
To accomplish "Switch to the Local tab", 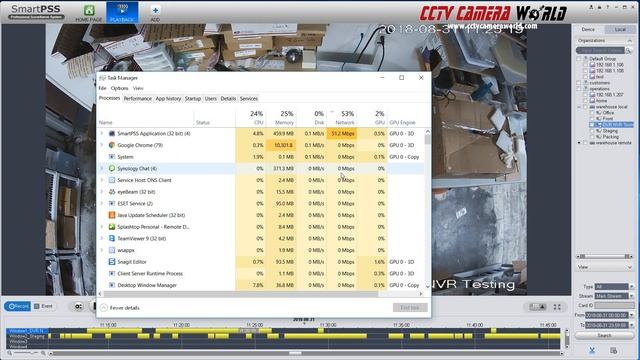I will click(620, 29).
